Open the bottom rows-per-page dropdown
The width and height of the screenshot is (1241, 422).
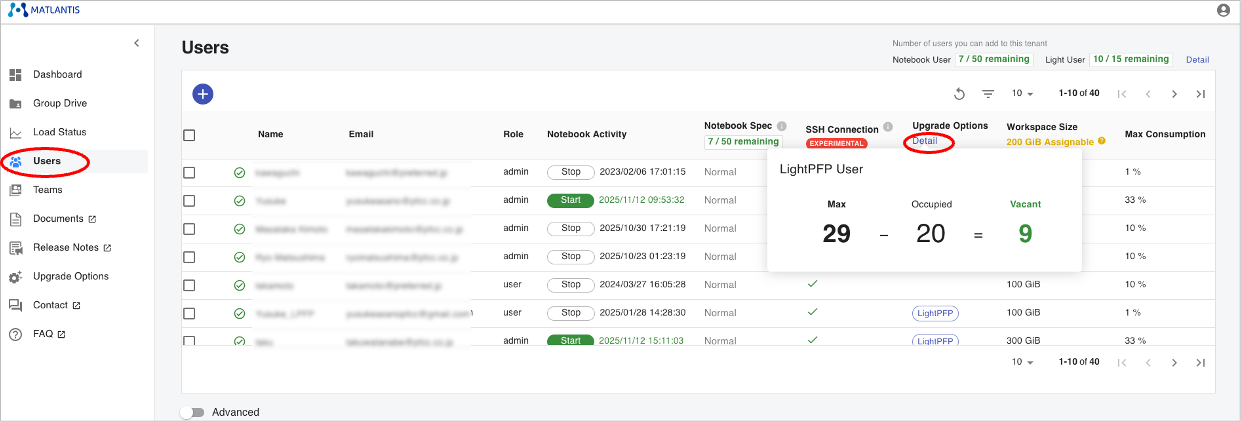pos(1022,362)
